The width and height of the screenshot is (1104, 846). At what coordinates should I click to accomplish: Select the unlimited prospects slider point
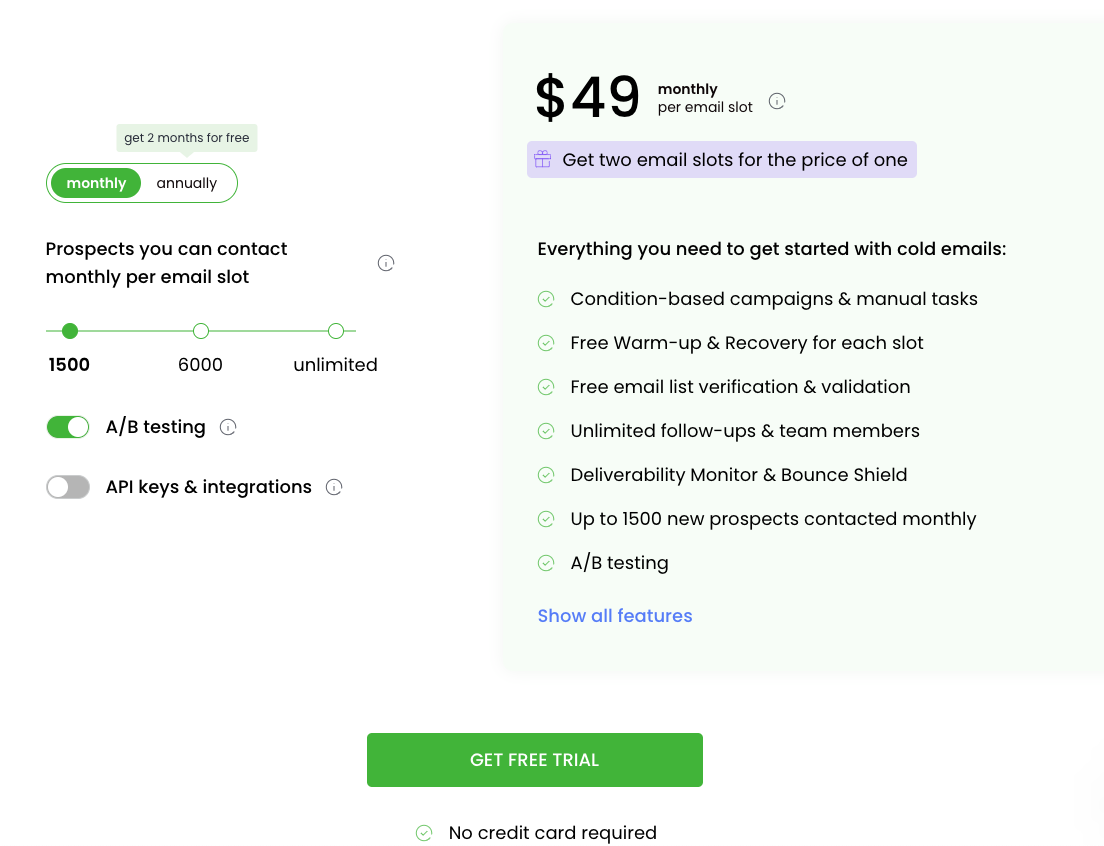(x=336, y=331)
